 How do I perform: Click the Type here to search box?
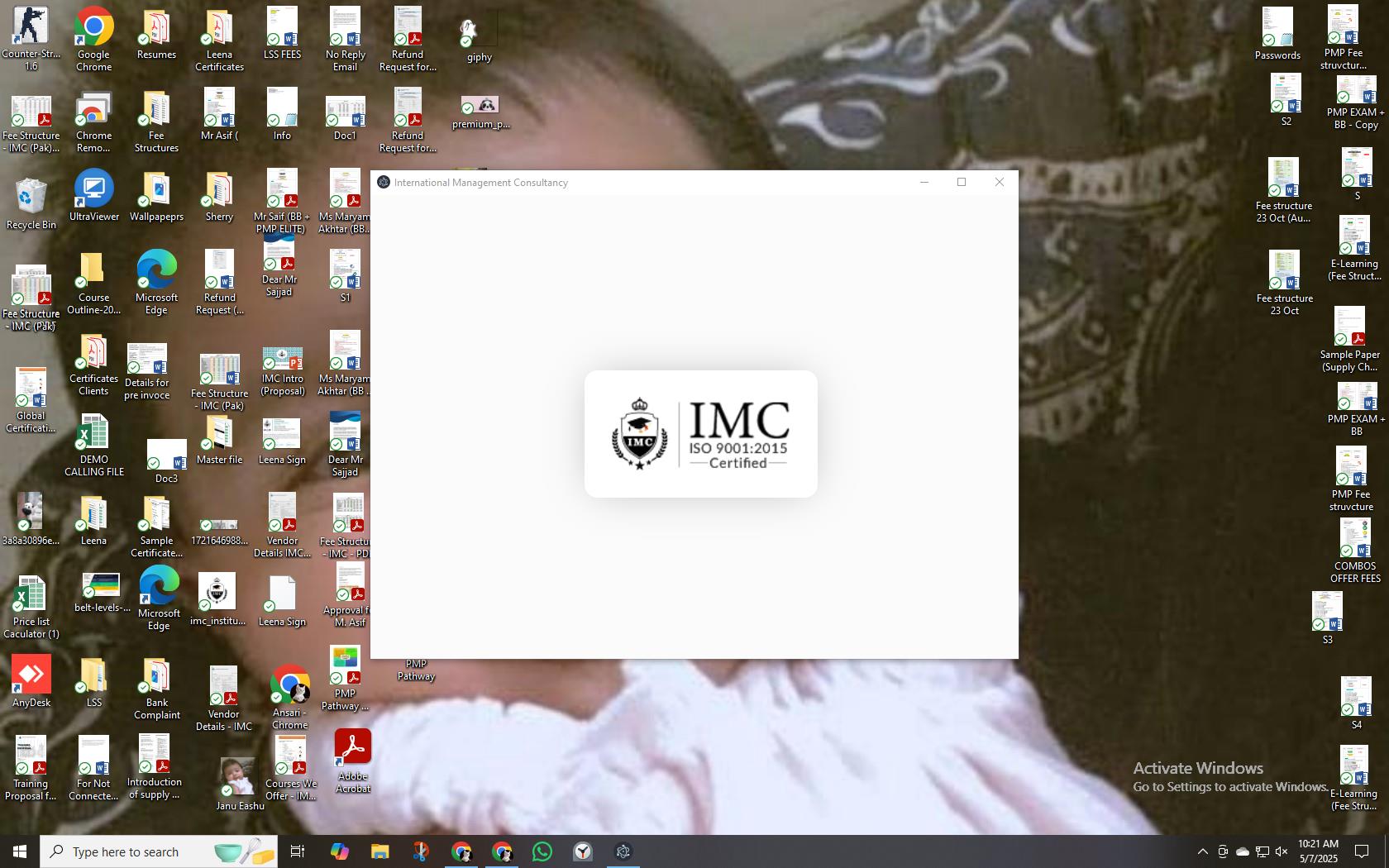coord(159,851)
